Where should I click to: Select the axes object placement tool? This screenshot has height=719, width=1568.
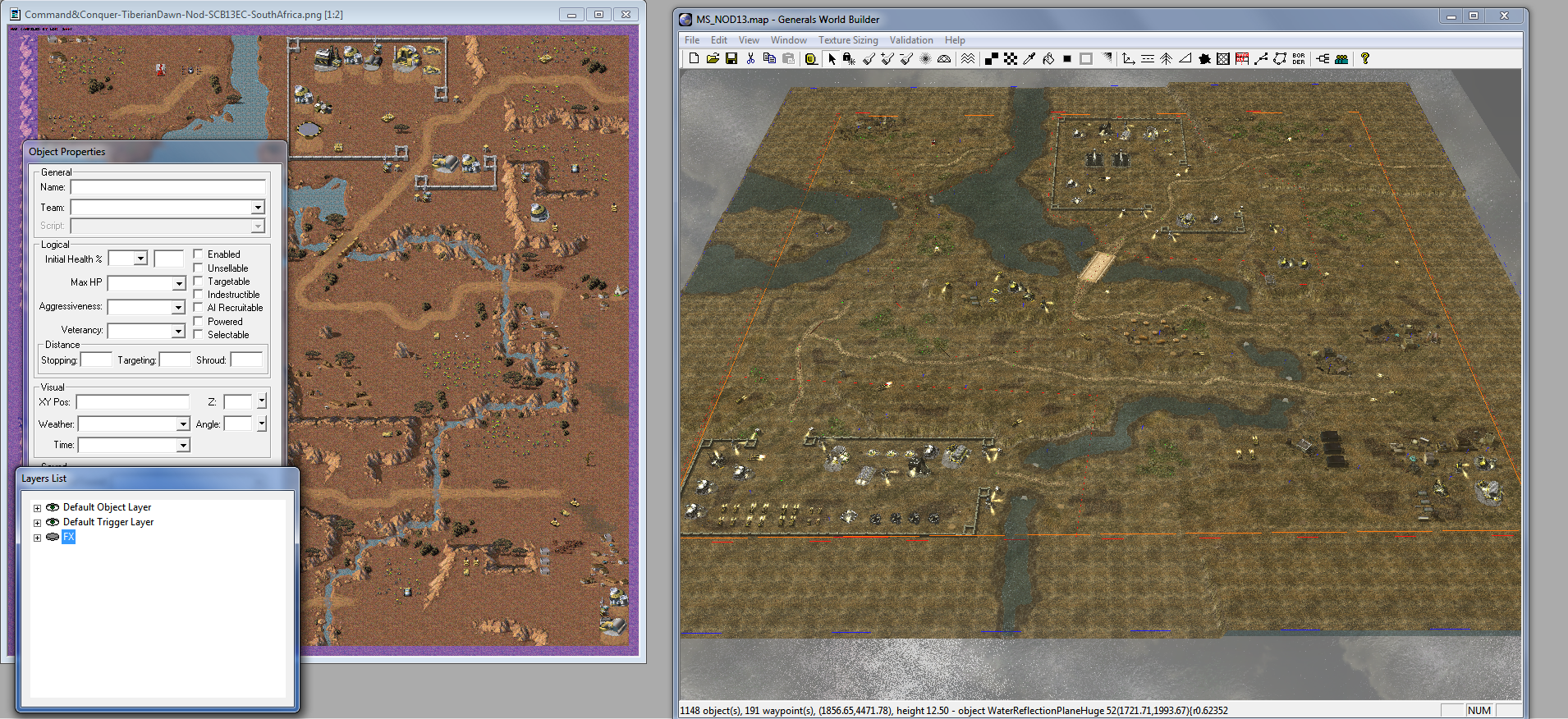point(1129,58)
